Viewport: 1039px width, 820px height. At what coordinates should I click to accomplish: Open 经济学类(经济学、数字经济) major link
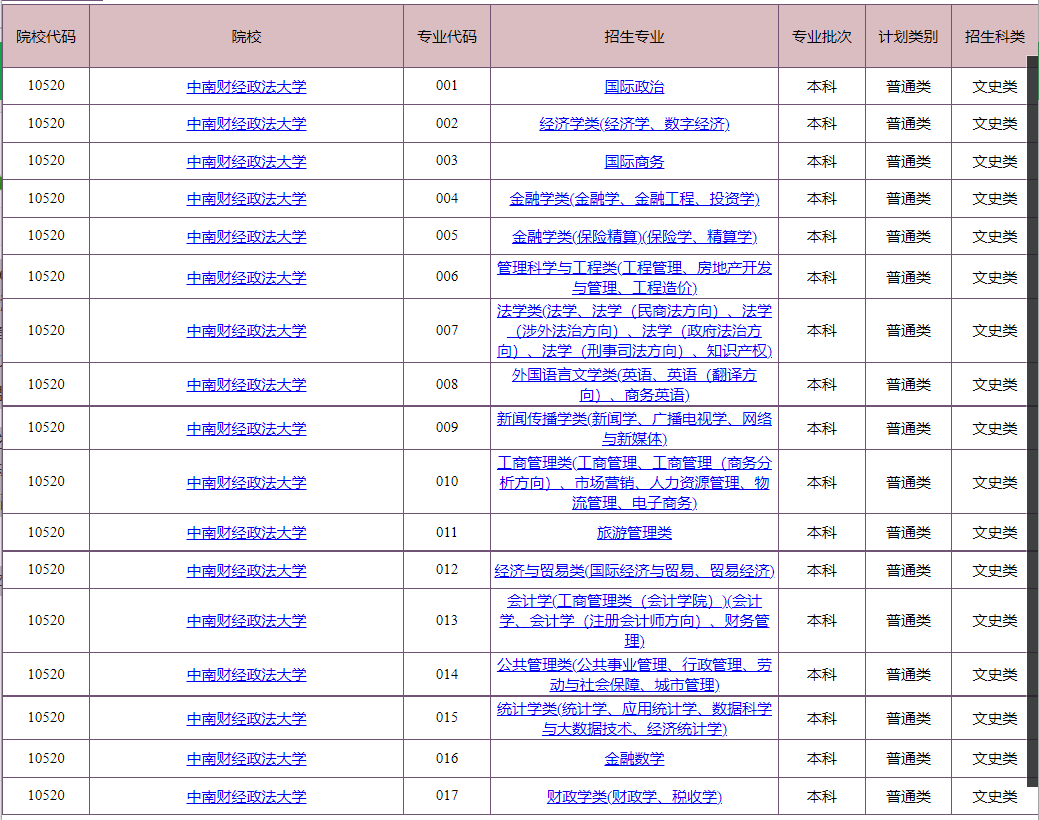[634, 124]
